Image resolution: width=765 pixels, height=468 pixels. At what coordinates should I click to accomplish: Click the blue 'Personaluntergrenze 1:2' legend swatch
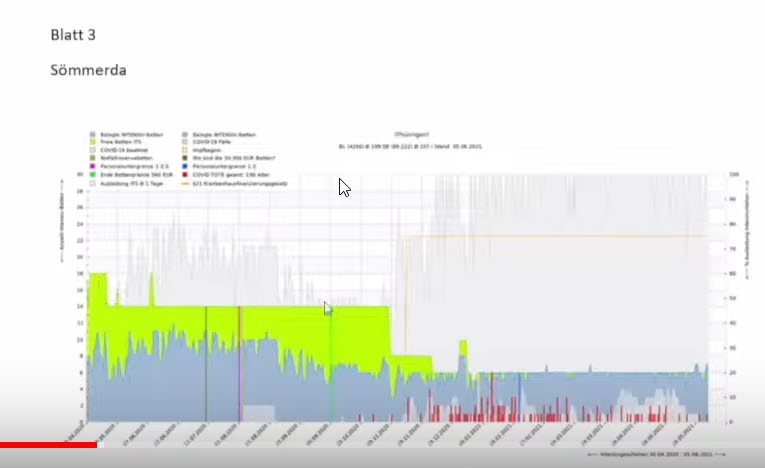pos(185,166)
